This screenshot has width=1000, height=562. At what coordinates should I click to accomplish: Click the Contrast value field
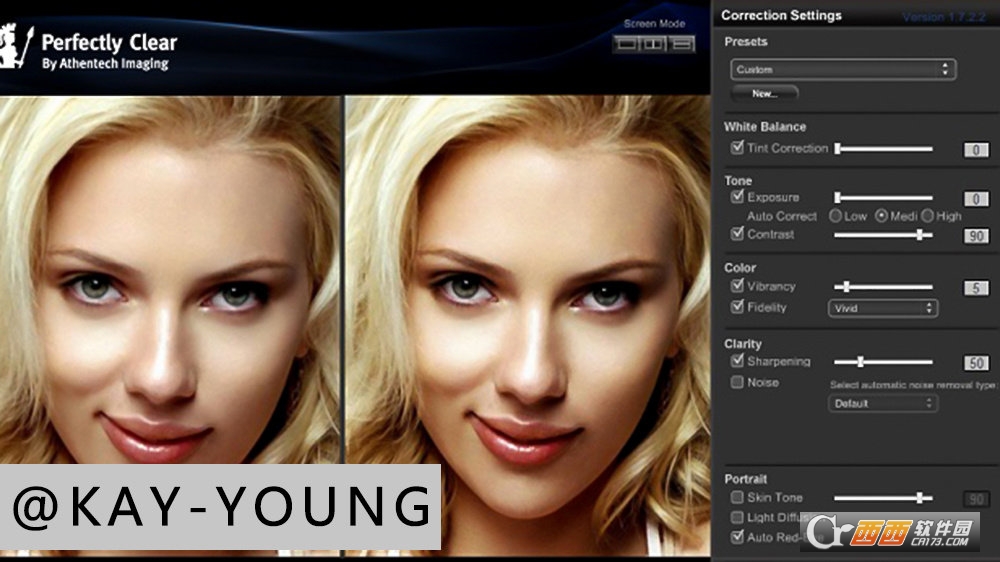pos(975,236)
